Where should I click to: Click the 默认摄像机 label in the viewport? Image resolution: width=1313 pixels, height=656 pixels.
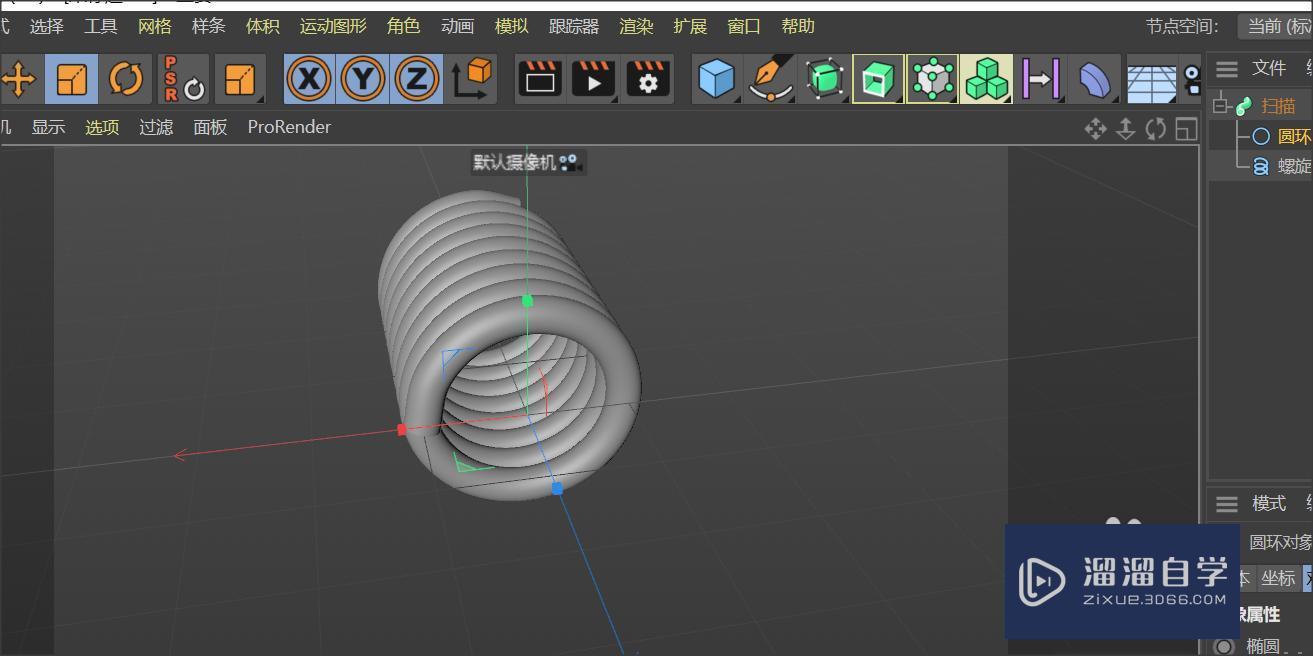[x=512, y=161]
